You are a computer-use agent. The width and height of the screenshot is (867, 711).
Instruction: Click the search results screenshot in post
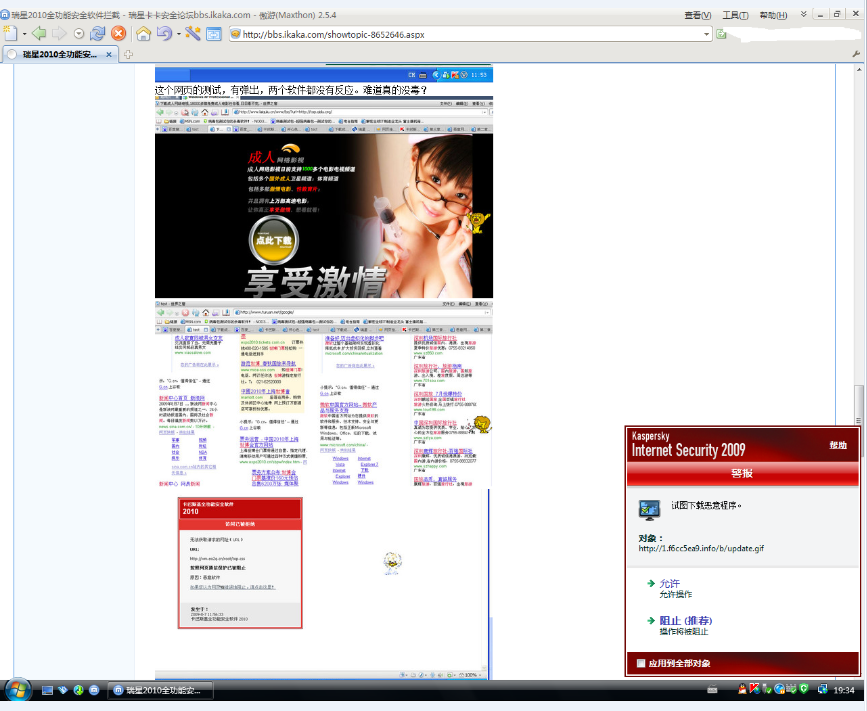click(323, 394)
